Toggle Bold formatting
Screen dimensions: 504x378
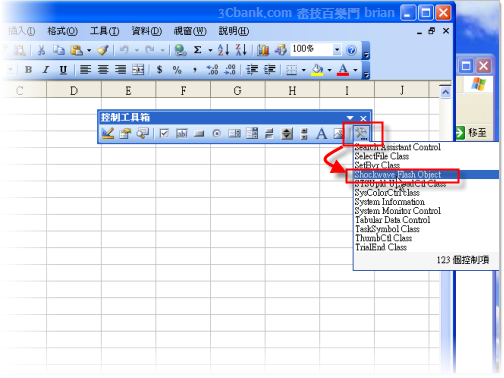(x=29, y=70)
